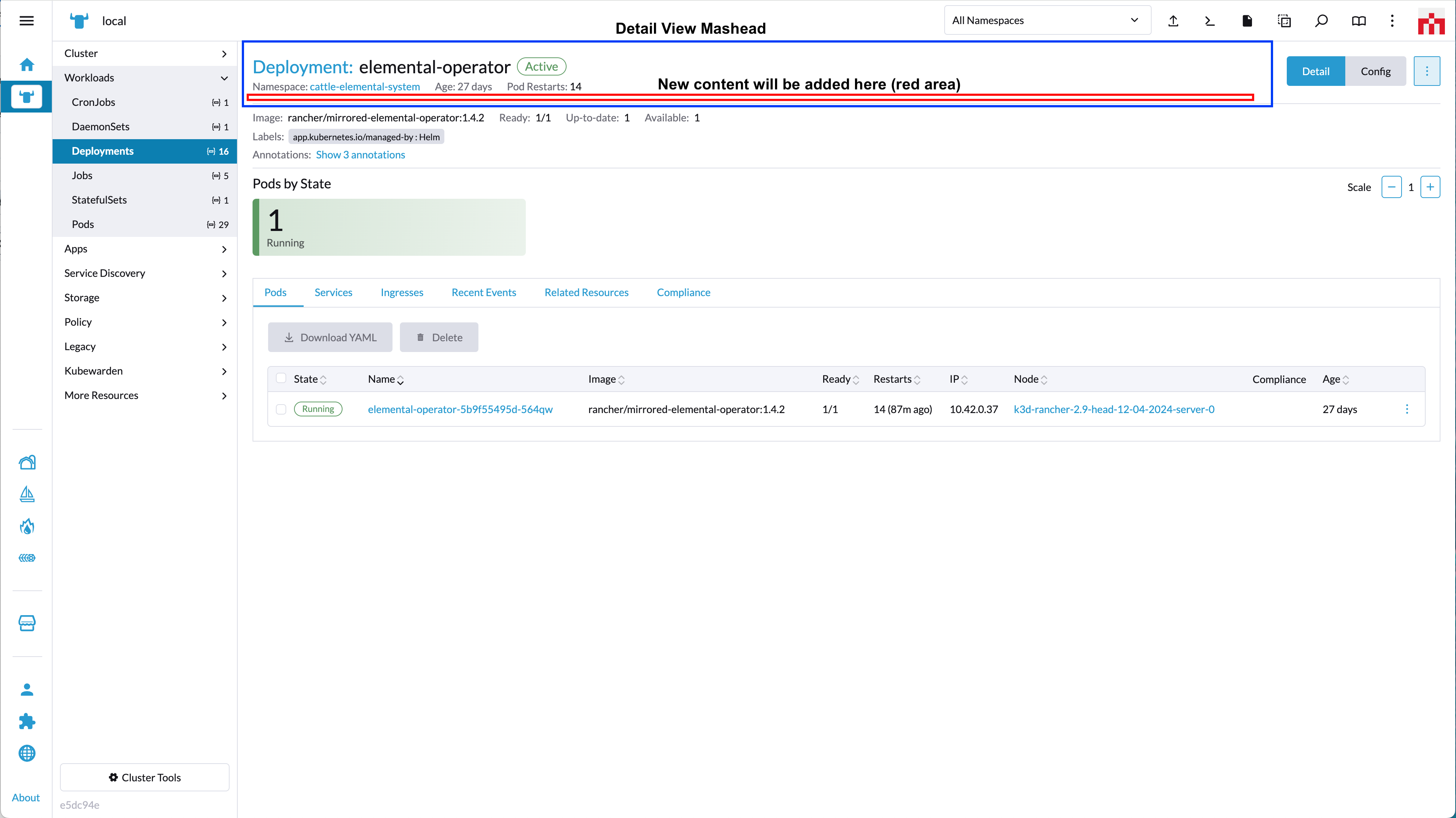Click the Rancher logo beside local
Viewport: 1456px width, 818px height.
click(79, 21)
